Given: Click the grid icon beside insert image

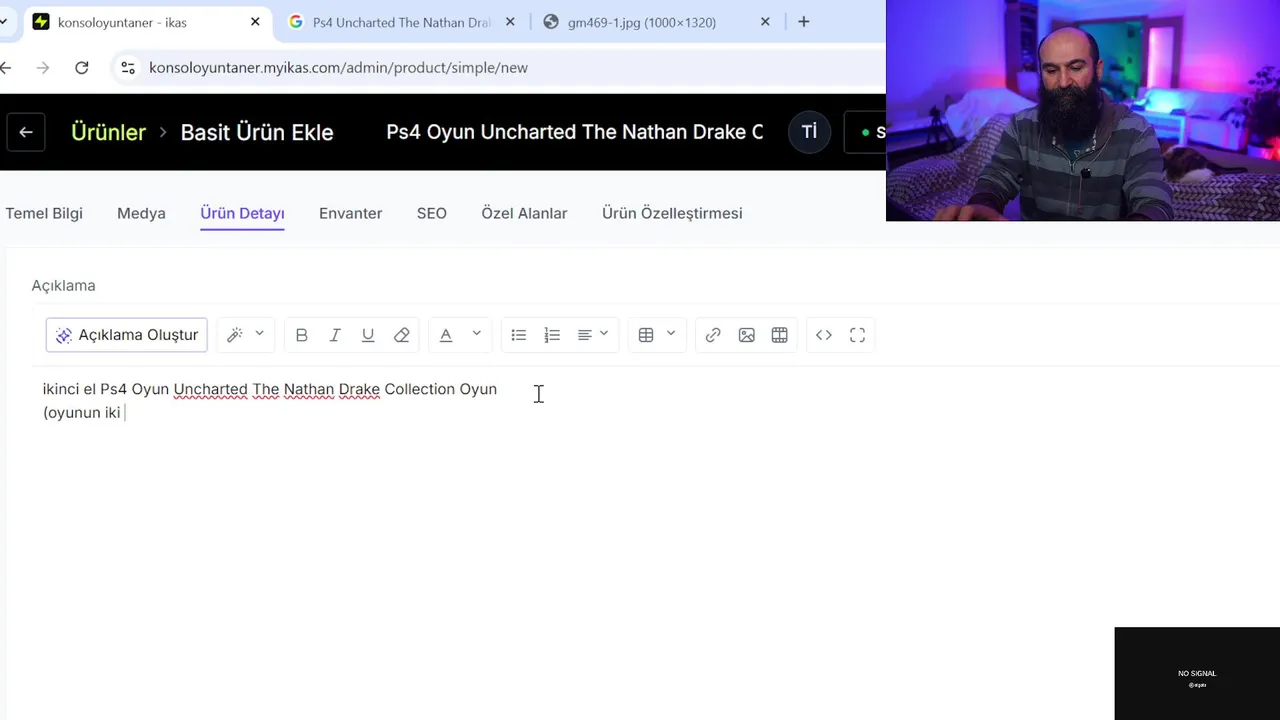Looking at the screenshot, I should tap(779, 335).
